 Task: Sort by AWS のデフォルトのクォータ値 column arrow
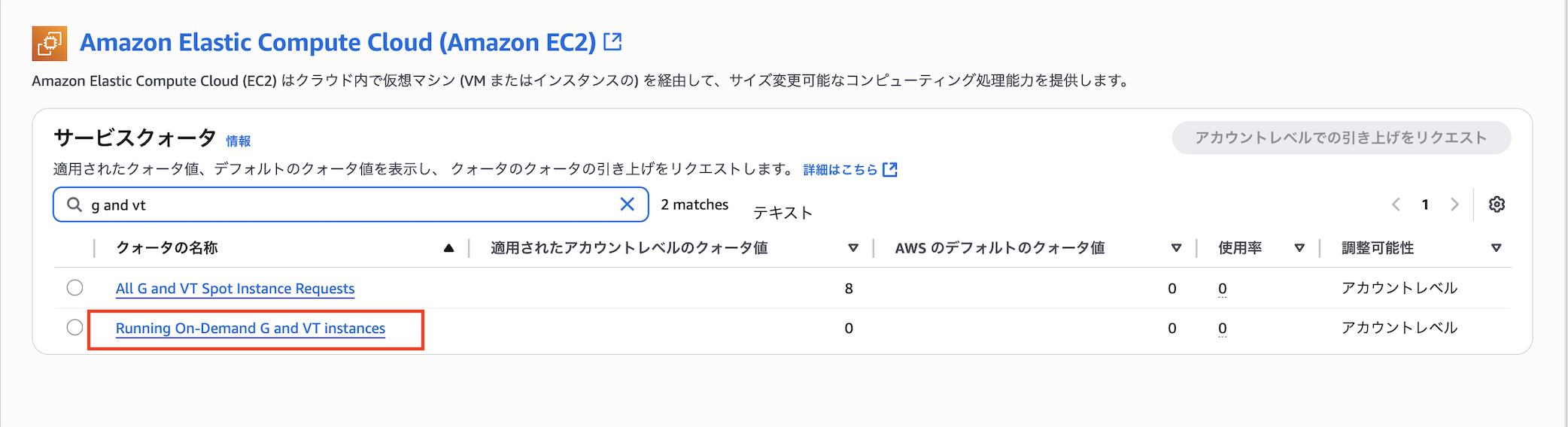[1176, 248]
